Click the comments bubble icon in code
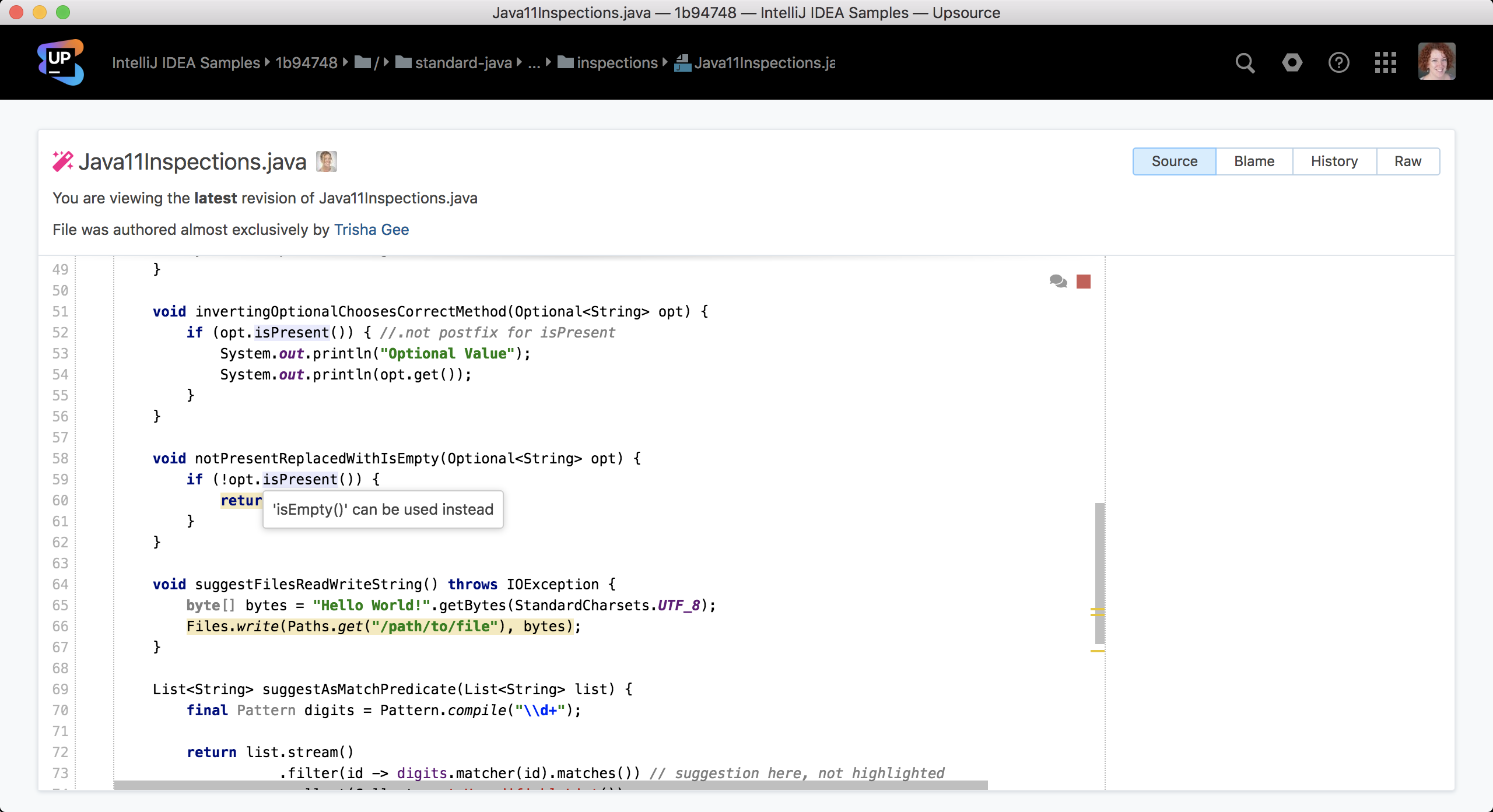This screenshot has height=812, width=1493. click(x=1058, y=282)
